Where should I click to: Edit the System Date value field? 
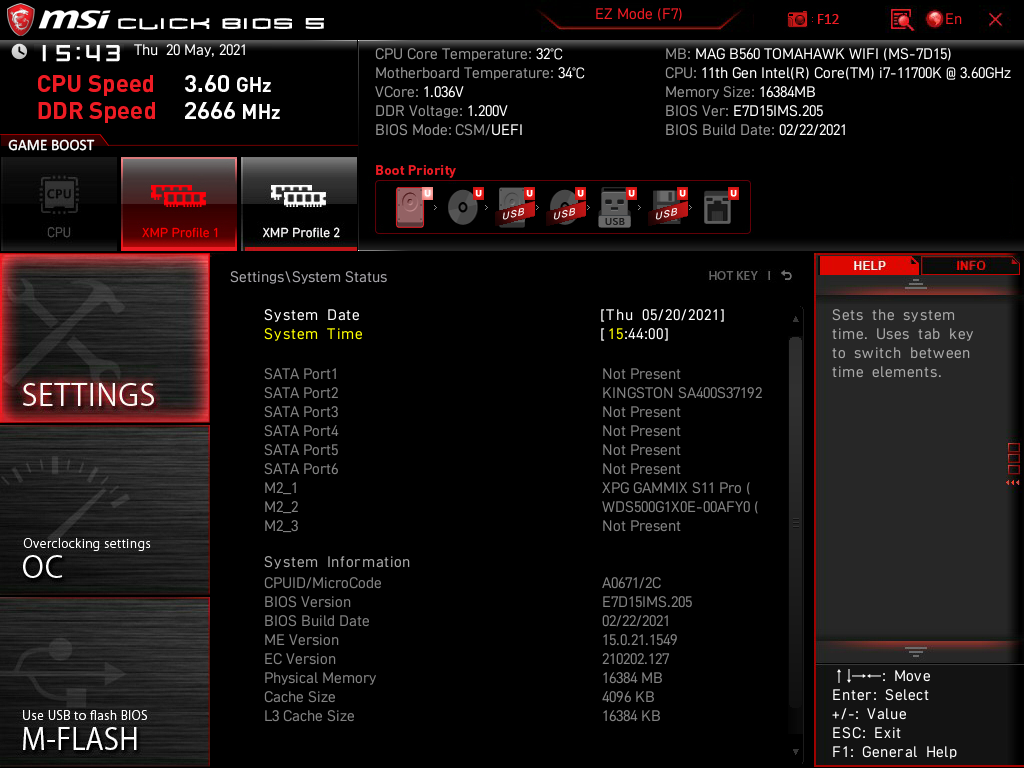tap(662, 315)
